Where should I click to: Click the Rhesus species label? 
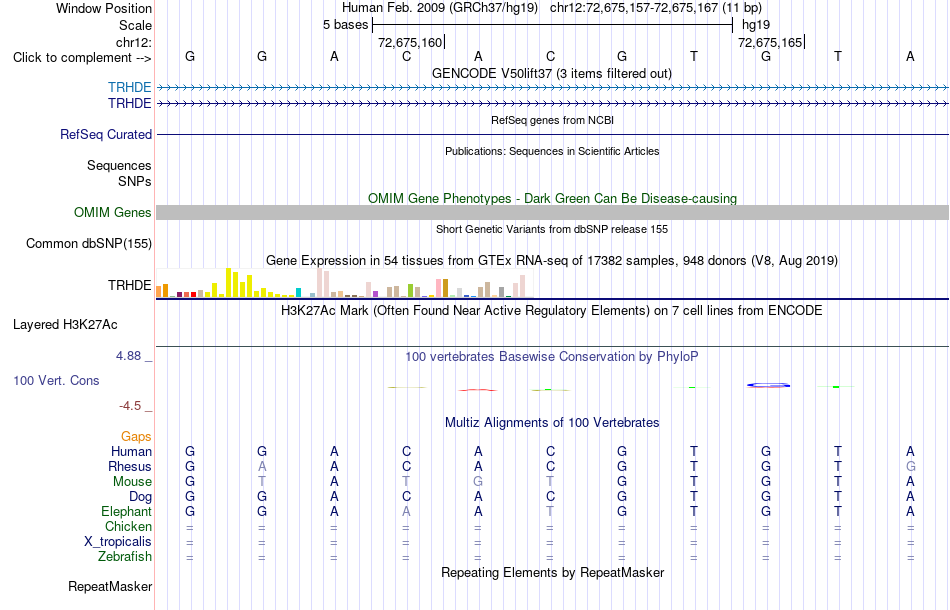pos(130,466)
